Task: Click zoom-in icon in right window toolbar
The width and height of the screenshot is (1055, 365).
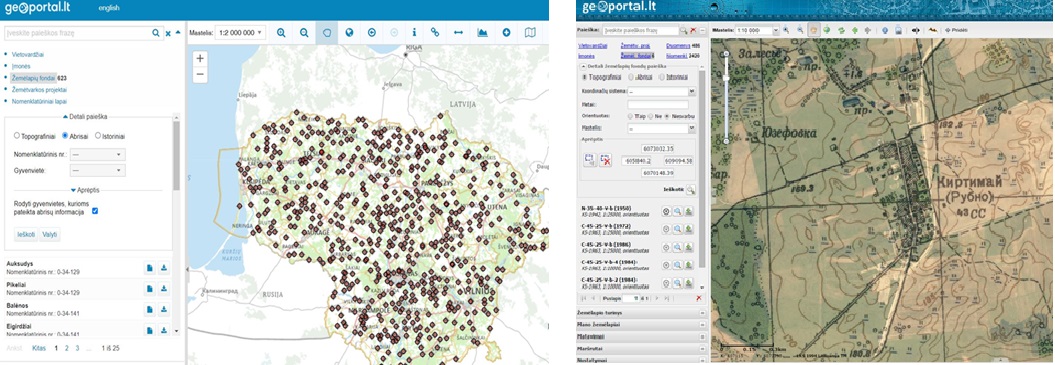Action: click(785, 30)
